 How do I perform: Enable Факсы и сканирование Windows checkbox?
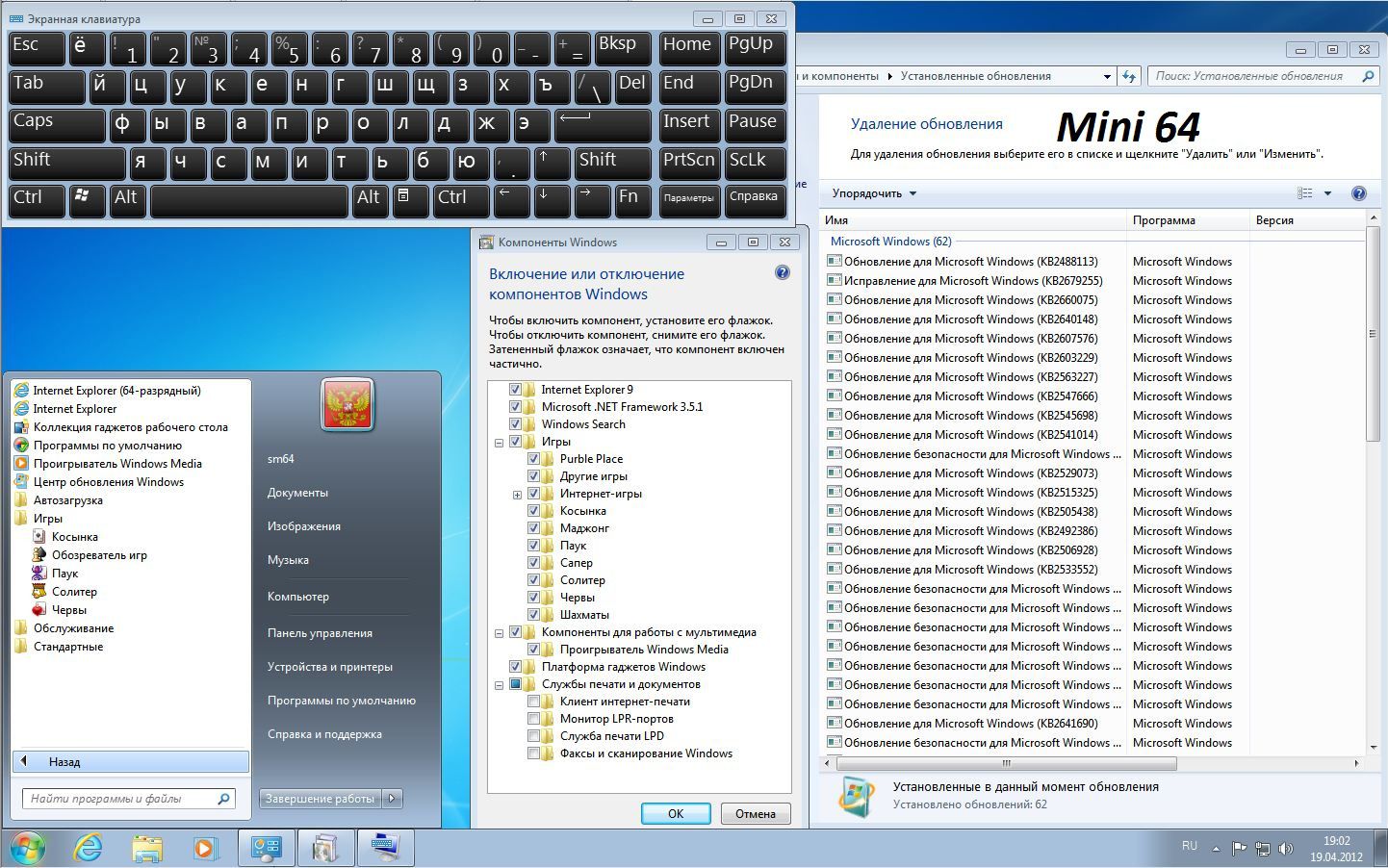(x=533, y=753)
